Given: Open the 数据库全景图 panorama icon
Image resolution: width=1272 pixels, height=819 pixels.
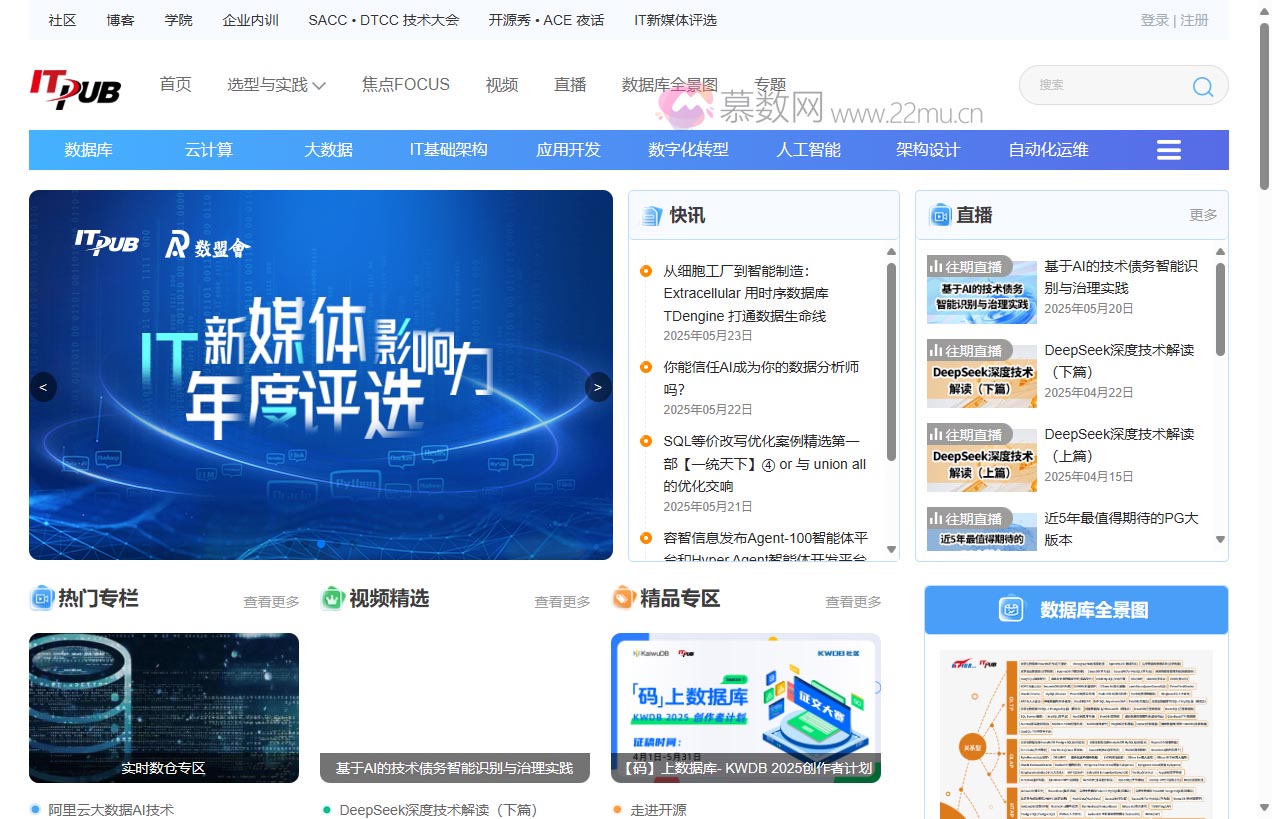Looking at the screenshot, I should point(1012,609).
